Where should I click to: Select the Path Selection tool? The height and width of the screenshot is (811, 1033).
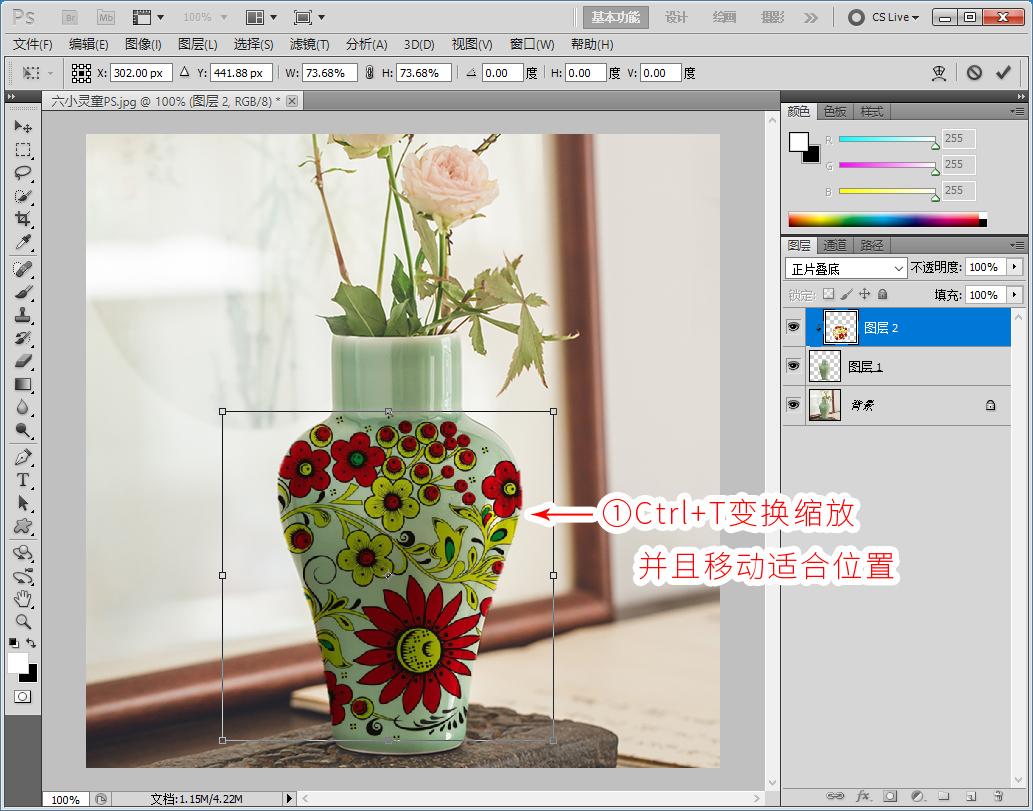coord(23,503)
